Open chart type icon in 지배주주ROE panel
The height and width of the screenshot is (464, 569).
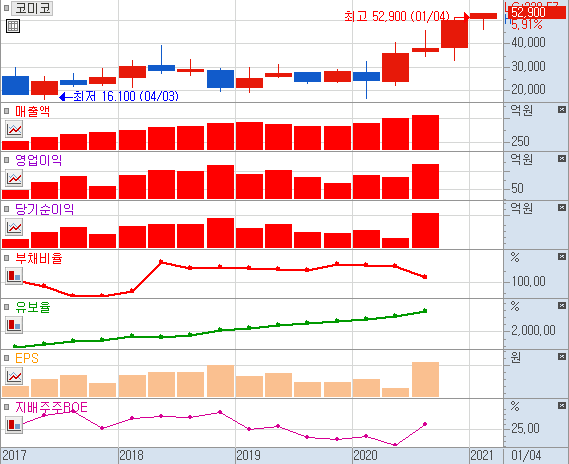pos(14,424)
